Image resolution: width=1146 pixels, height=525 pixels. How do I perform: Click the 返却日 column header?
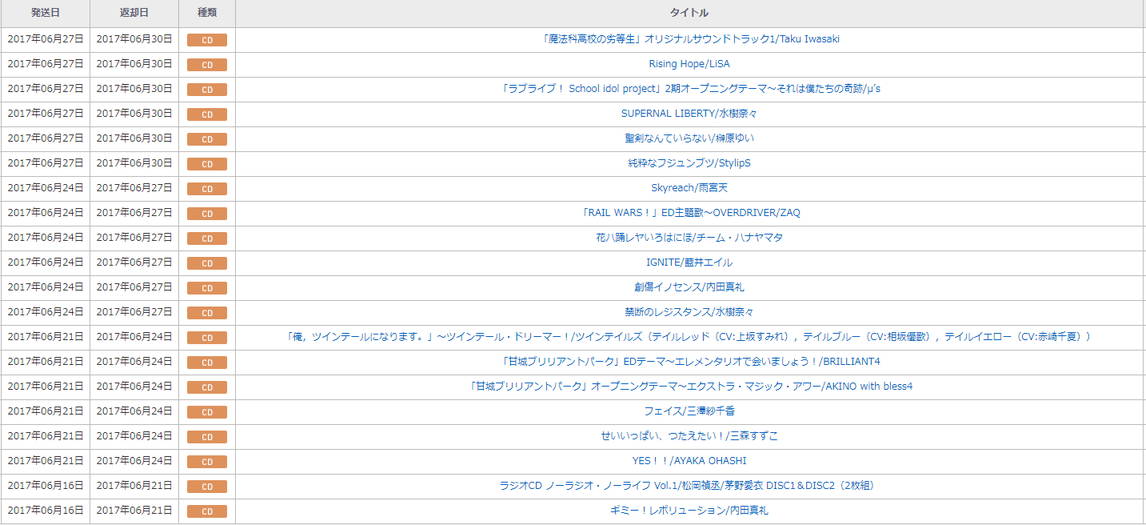(134, 13)
